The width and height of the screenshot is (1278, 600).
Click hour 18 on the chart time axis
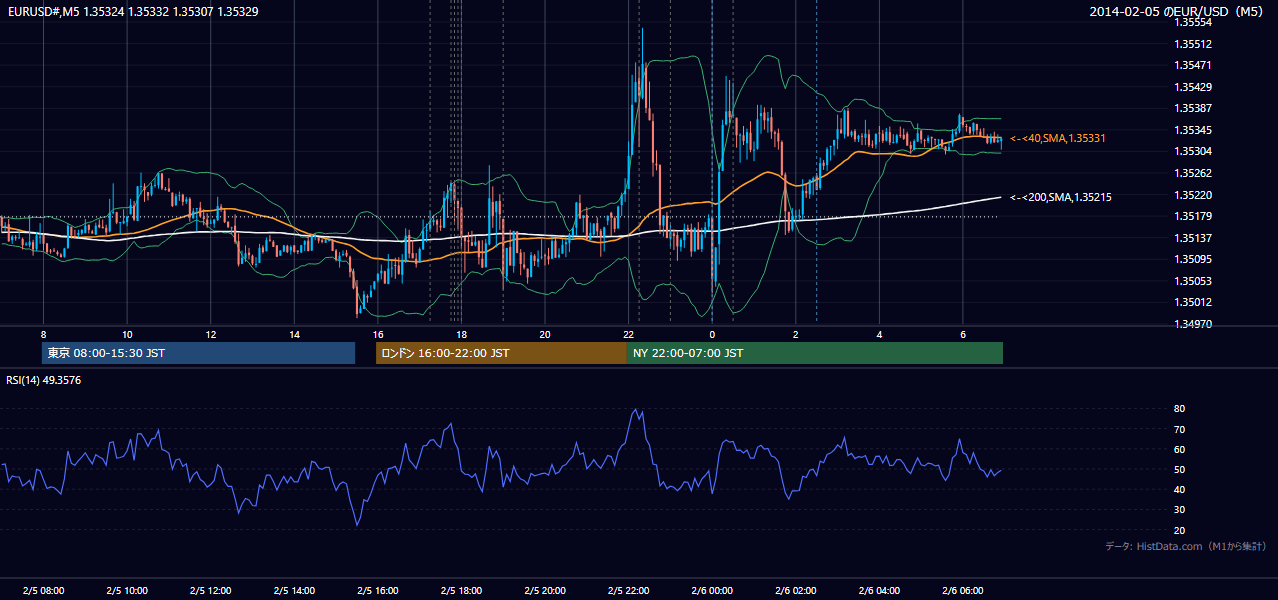coord(461,334)
